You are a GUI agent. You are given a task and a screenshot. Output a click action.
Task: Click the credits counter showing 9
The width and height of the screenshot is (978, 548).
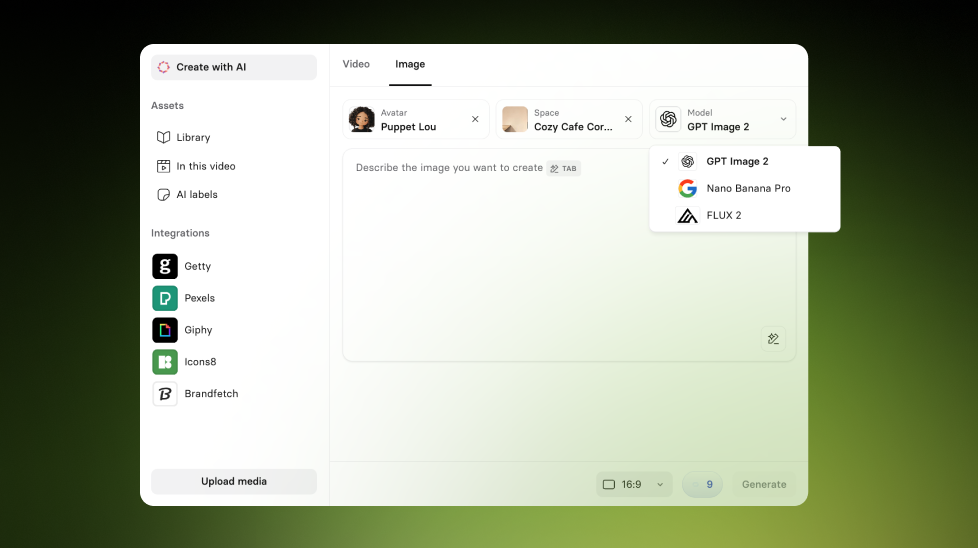(x=702, y=484)
